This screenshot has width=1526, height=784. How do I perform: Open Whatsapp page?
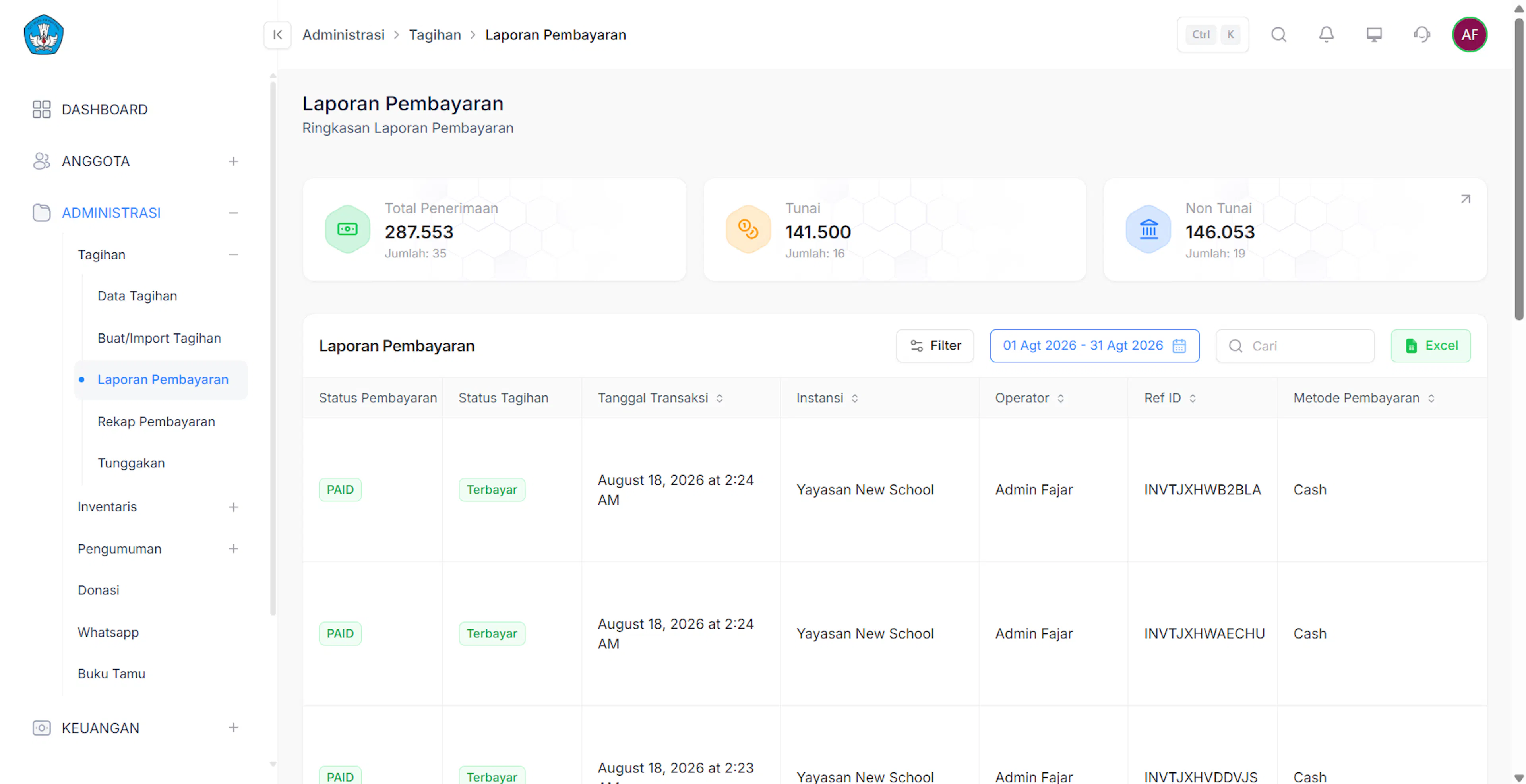tap(108, 633)
